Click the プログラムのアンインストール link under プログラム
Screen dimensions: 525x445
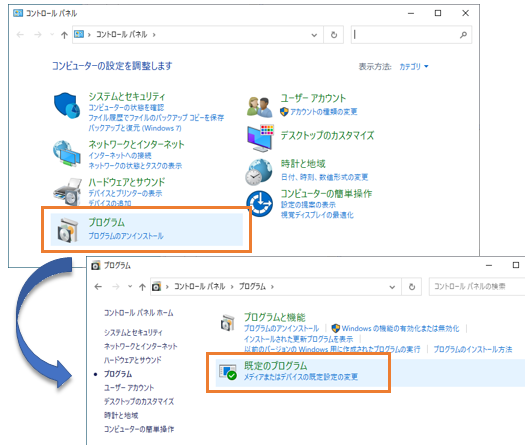click(126, 236)
